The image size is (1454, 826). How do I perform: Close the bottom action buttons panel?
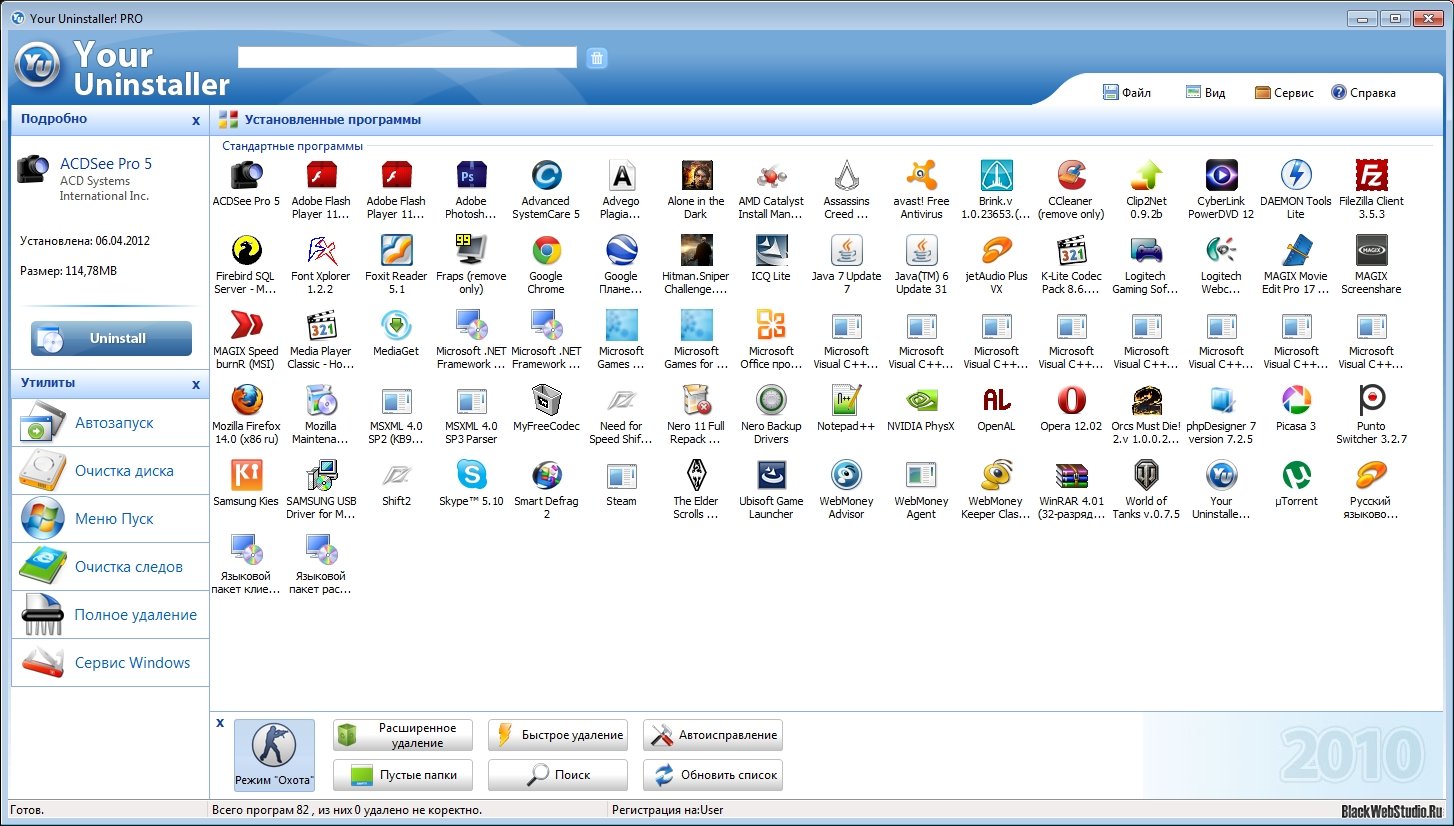(x=220, y=722)
